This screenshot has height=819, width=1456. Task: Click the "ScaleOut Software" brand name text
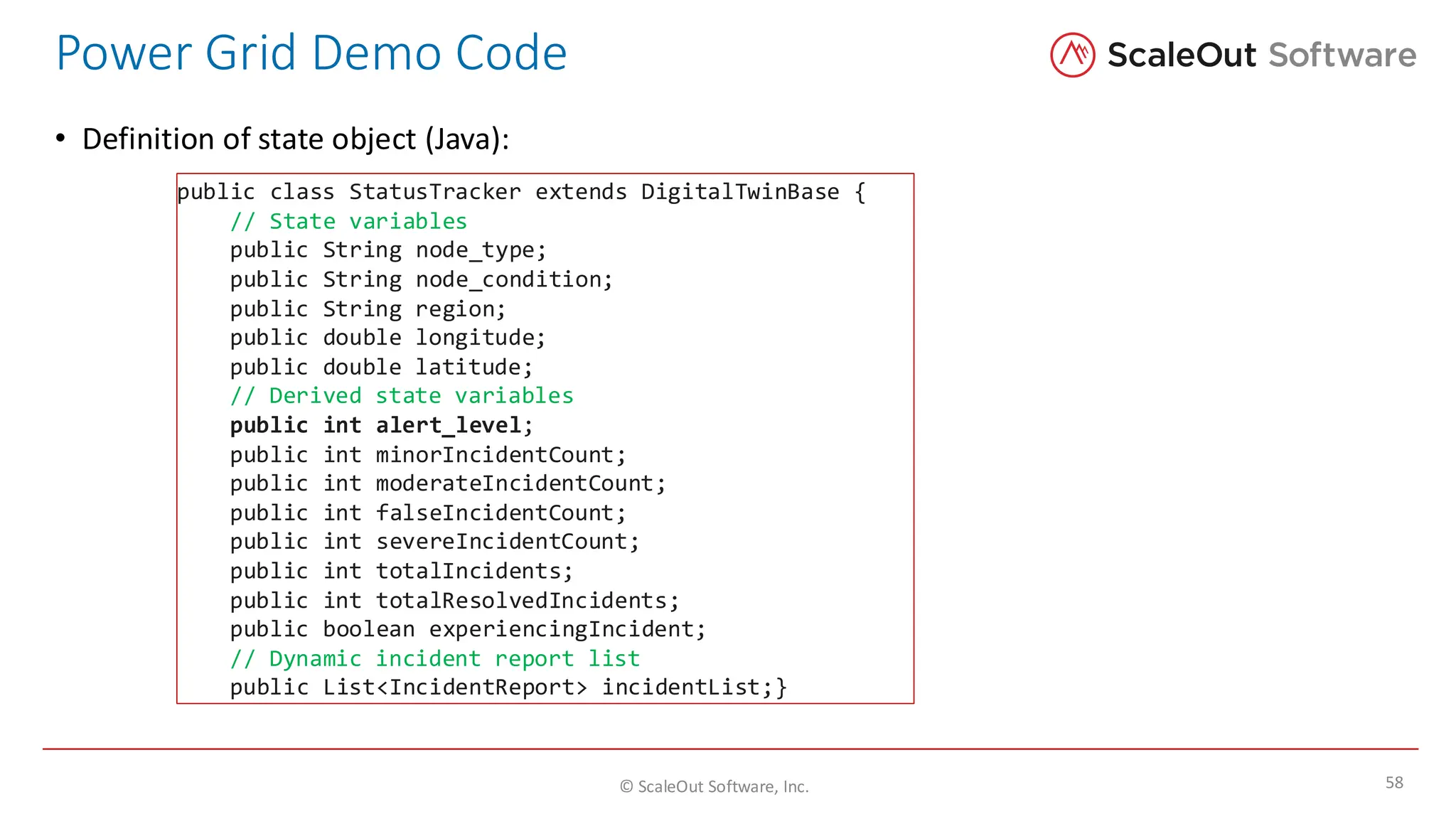tap(1262, 55)
